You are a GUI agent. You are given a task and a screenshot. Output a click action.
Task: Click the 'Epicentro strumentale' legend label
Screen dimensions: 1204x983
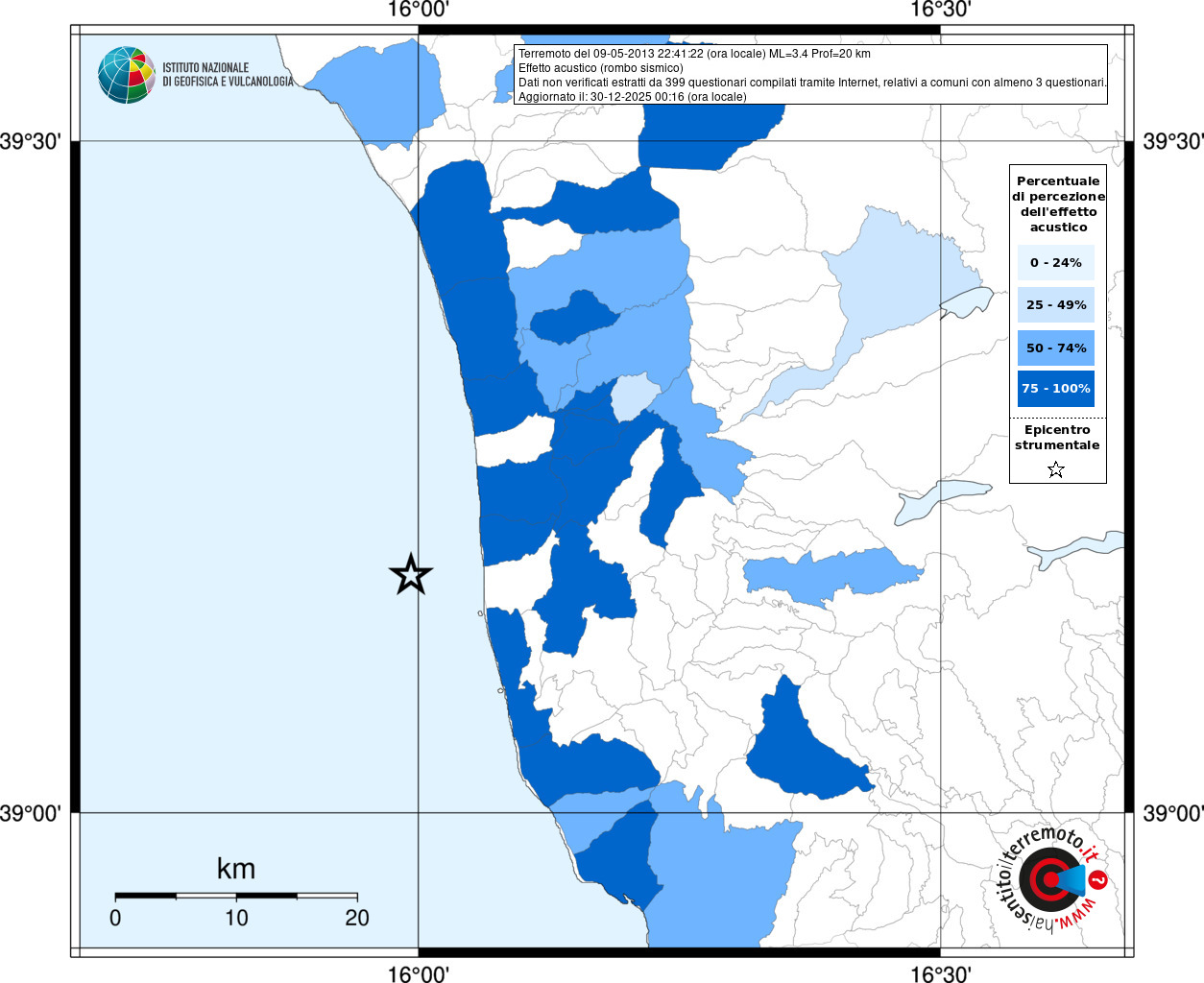coord(1057,438)
